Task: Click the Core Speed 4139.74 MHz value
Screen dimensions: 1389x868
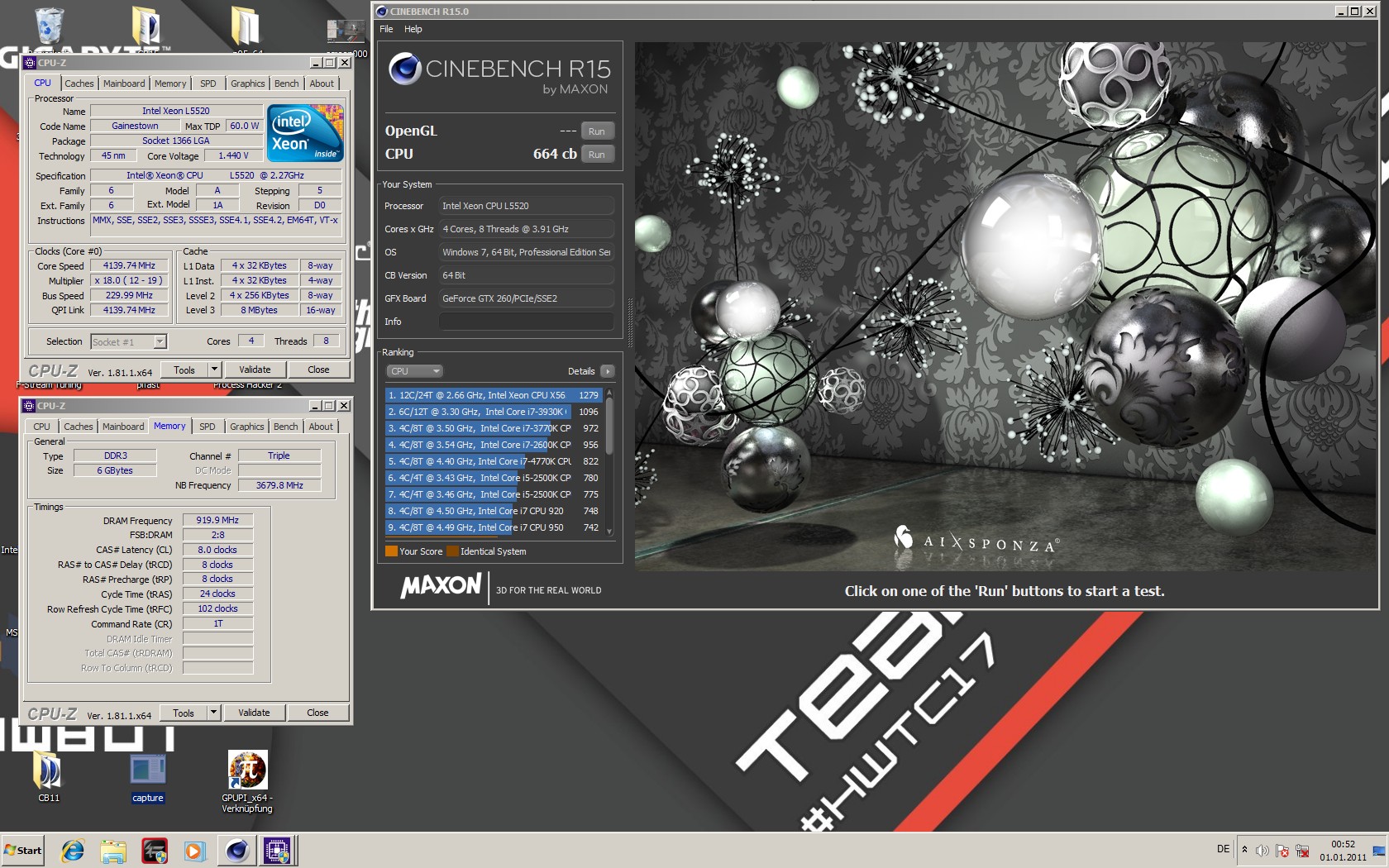Action: click(x=129, y=266)
